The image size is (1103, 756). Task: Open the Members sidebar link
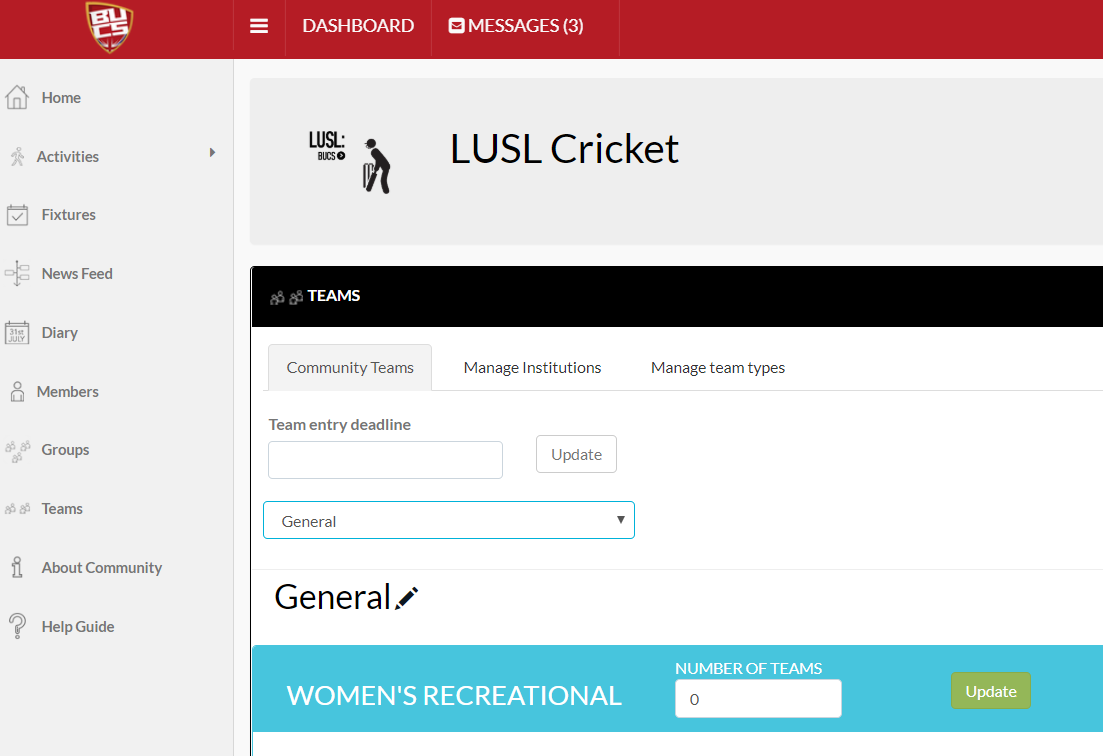click(x=68, y=392)
